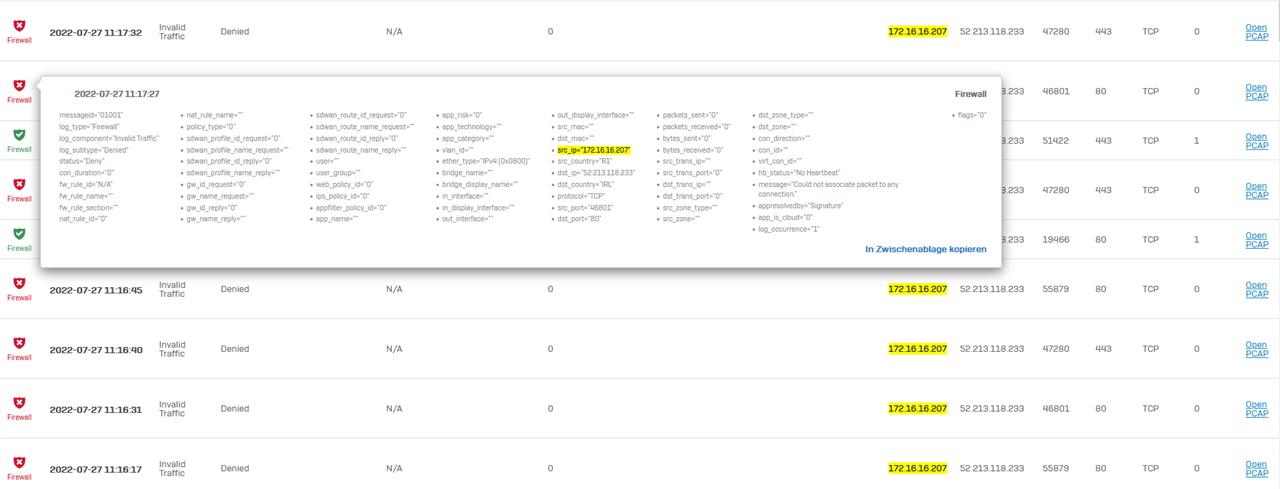Click highlighted source IP in the 11:16:40 row
This screenshot has height=489, width=1280.
click(x=917, y=349)
